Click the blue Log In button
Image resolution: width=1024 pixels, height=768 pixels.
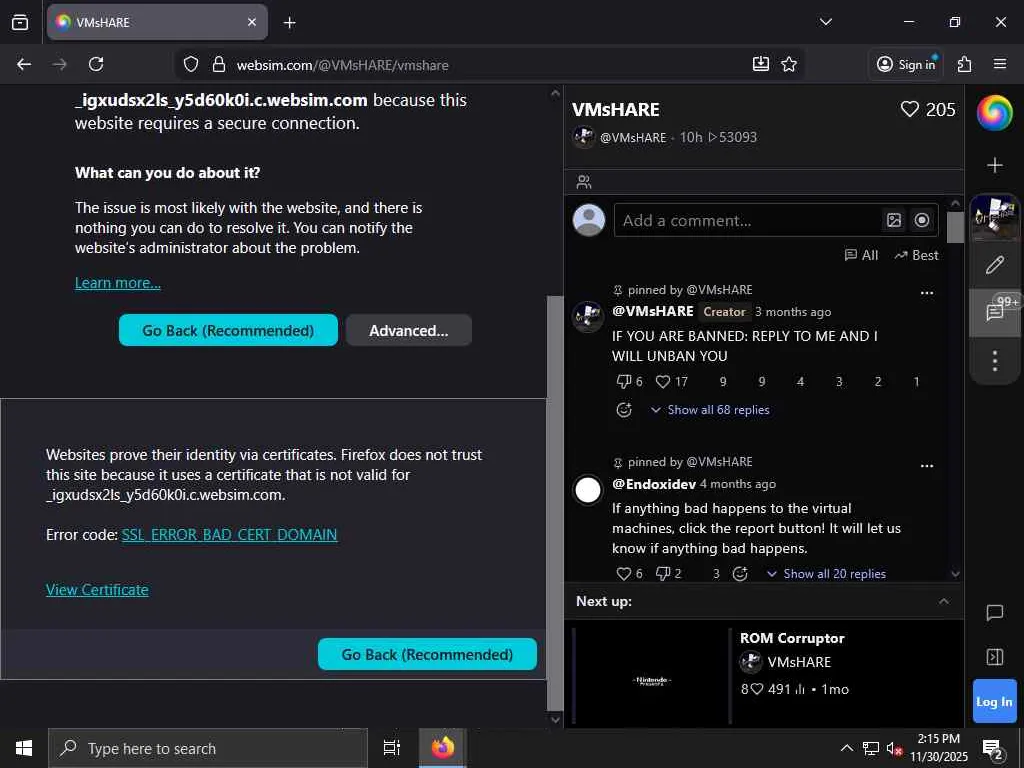[x=994, y=701]
